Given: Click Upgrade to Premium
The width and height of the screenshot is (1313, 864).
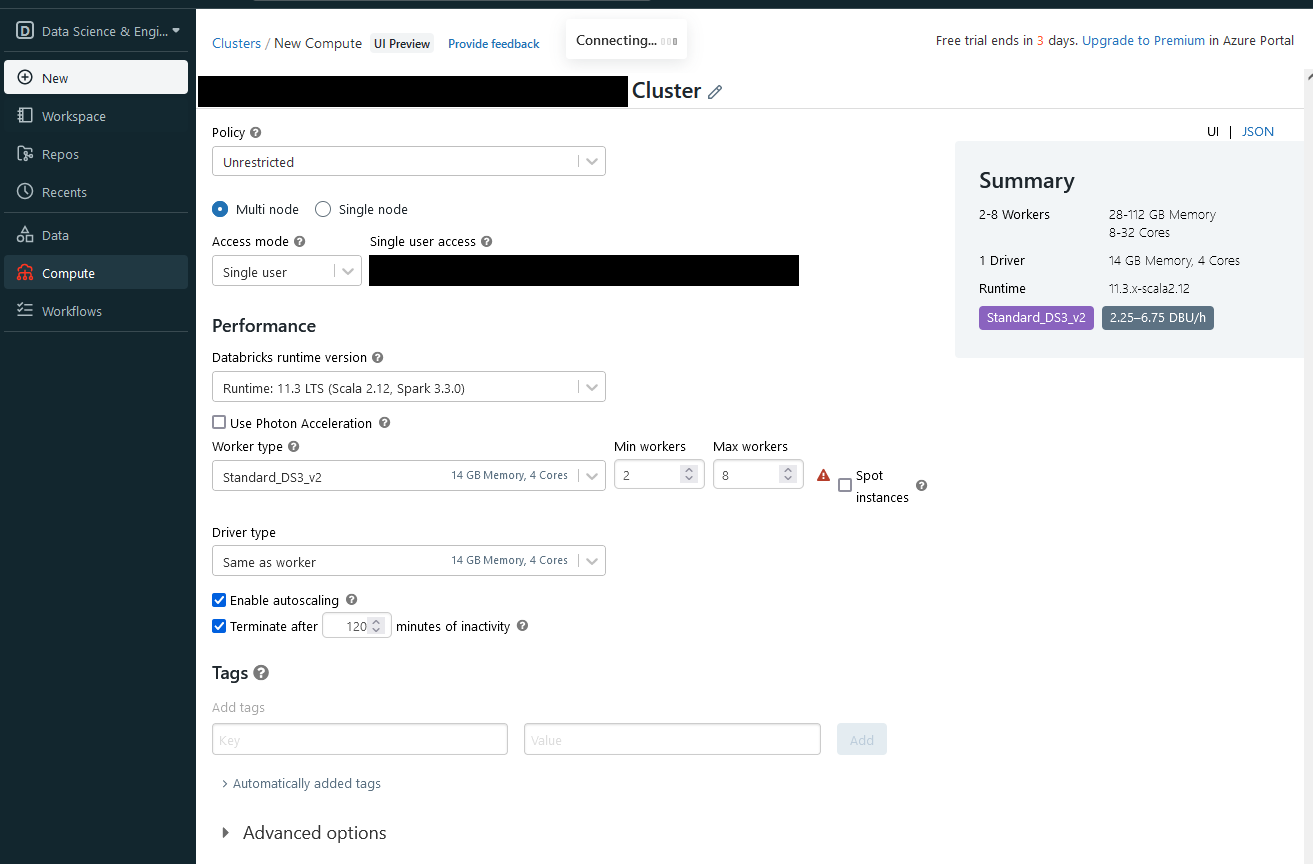Looking at the screenshot, I should click(1143, 41).
